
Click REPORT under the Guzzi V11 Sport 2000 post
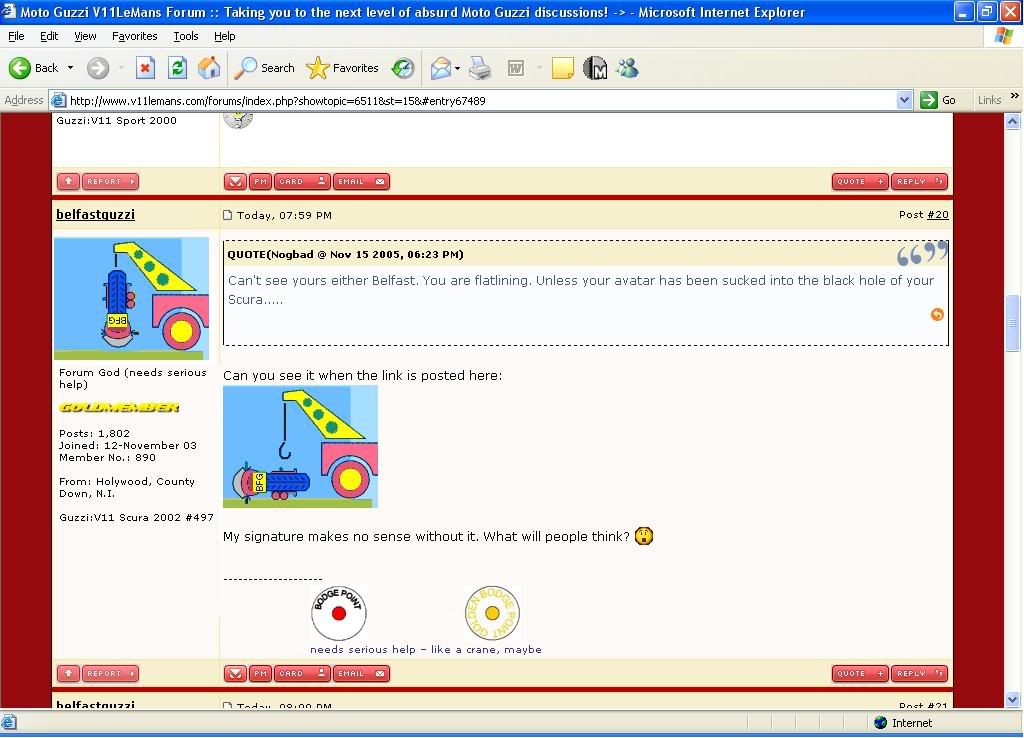click(x=110, y=182)
